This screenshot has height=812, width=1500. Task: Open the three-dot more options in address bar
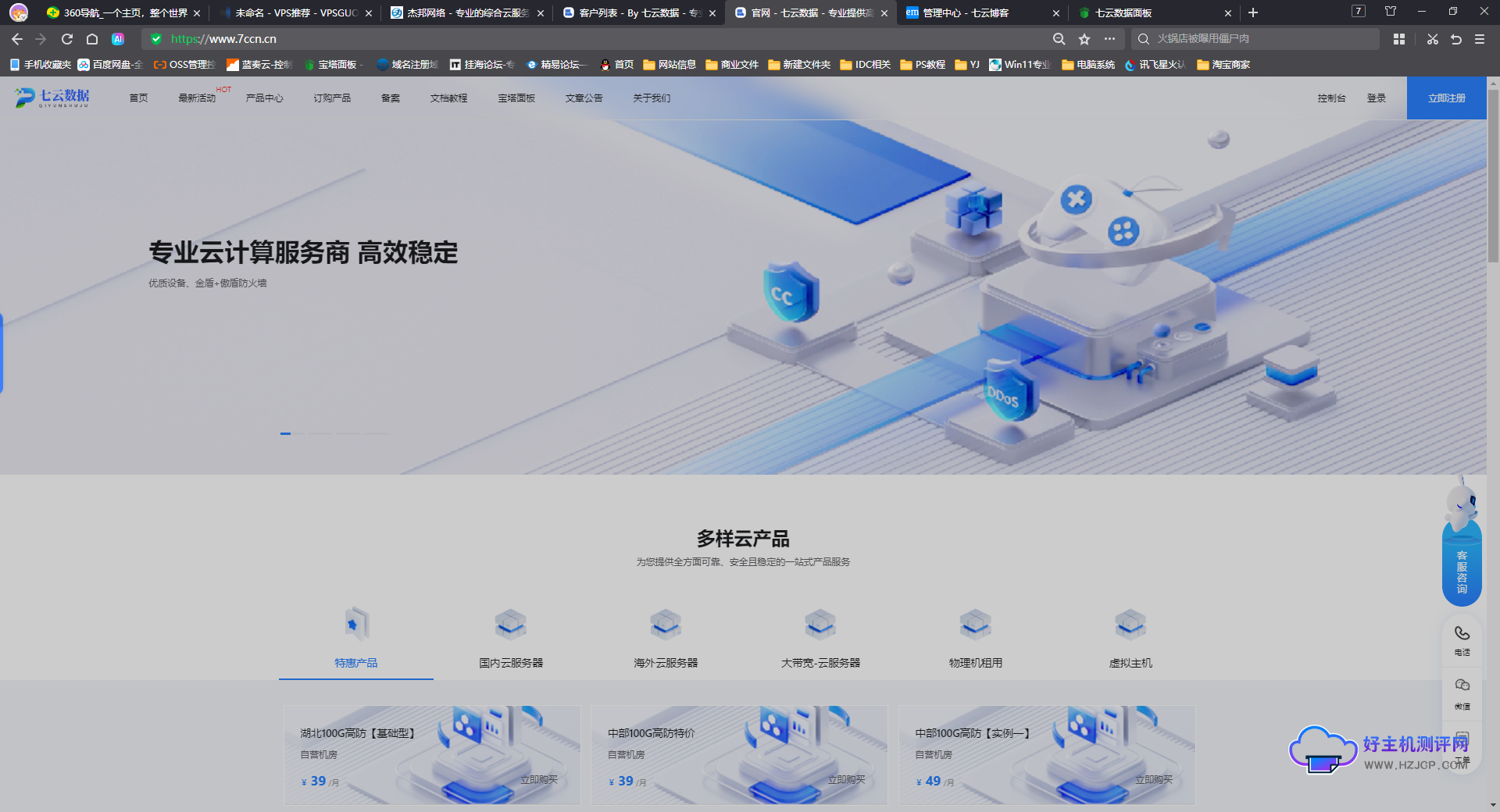[x=1109, y=39]
